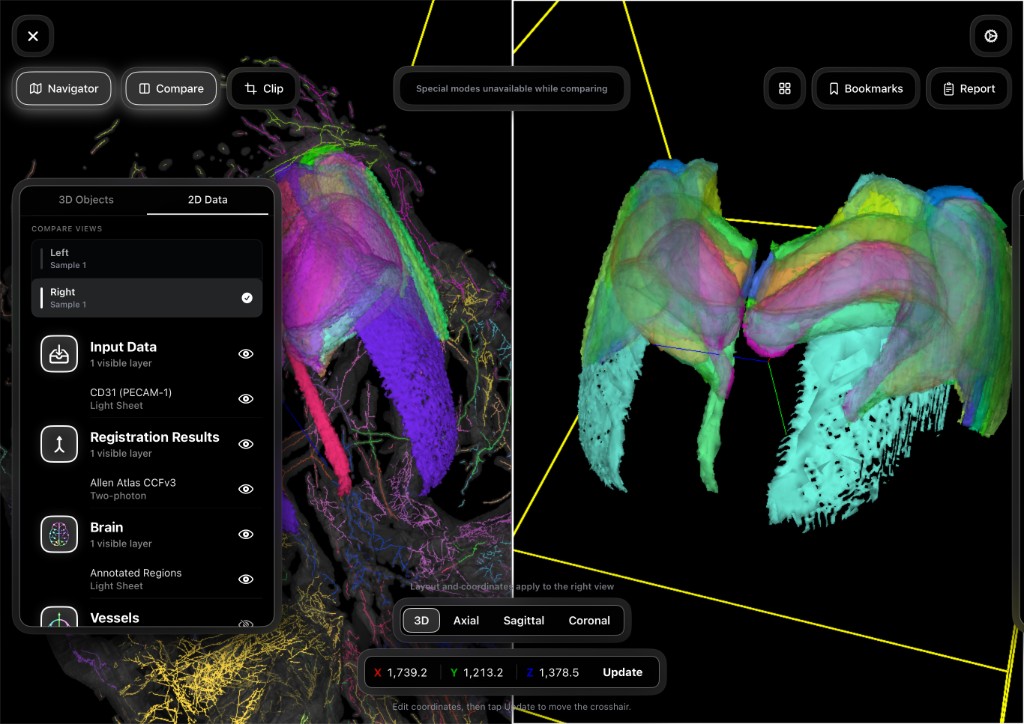Image resolution: width=1024 pixels, height=724 pixels.
Task: Select the Right compare view
Action: [147, 298]
